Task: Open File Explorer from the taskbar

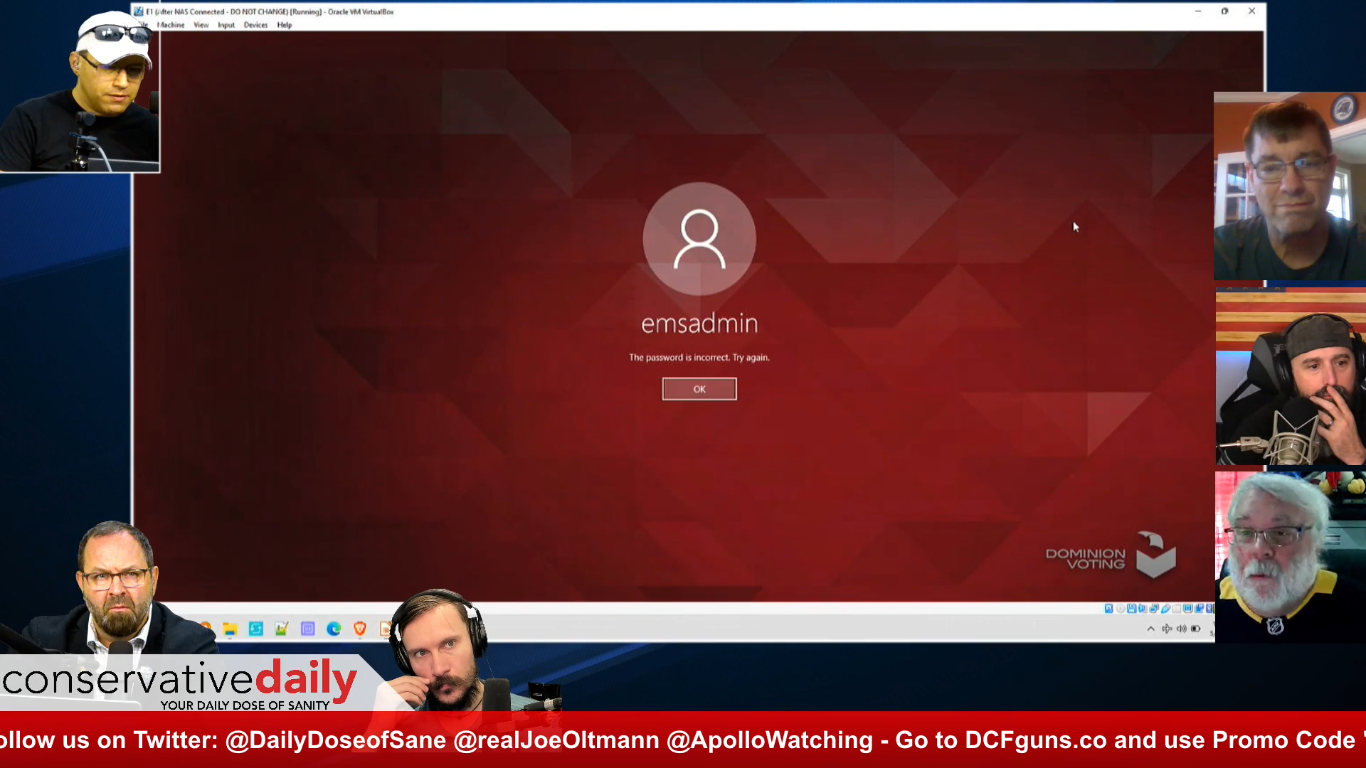Action: click(x=230, y=628)
